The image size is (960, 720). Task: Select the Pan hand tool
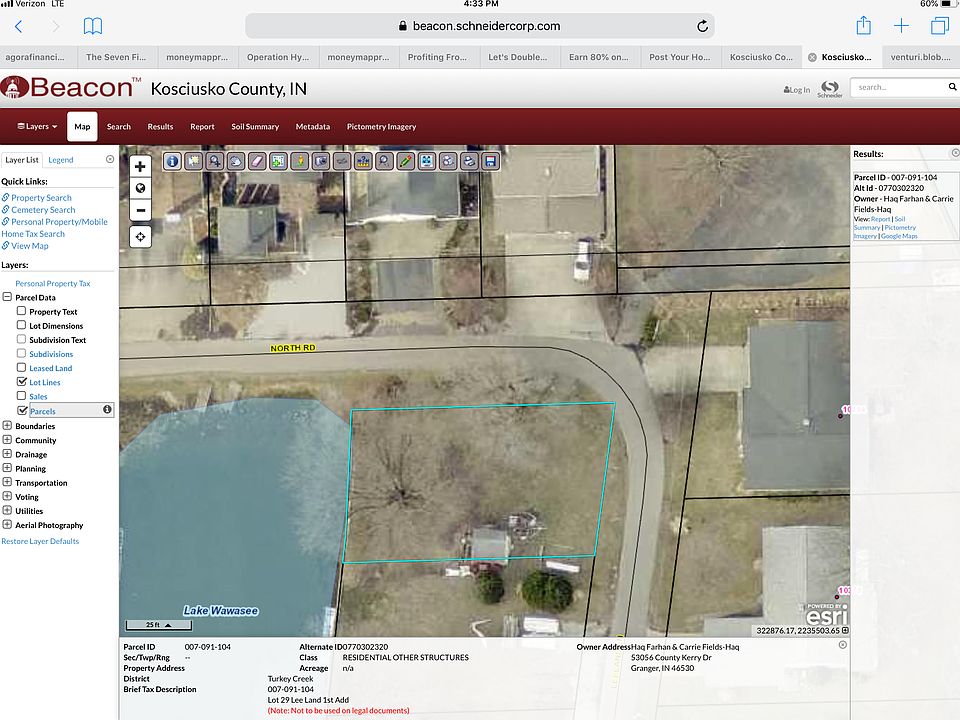click(236, 161)
